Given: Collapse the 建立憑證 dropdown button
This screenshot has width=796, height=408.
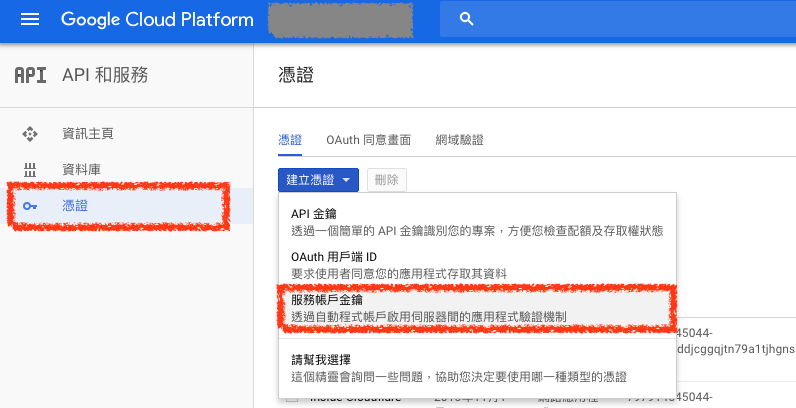Looking at the screenshot, I should pos(318,180).
